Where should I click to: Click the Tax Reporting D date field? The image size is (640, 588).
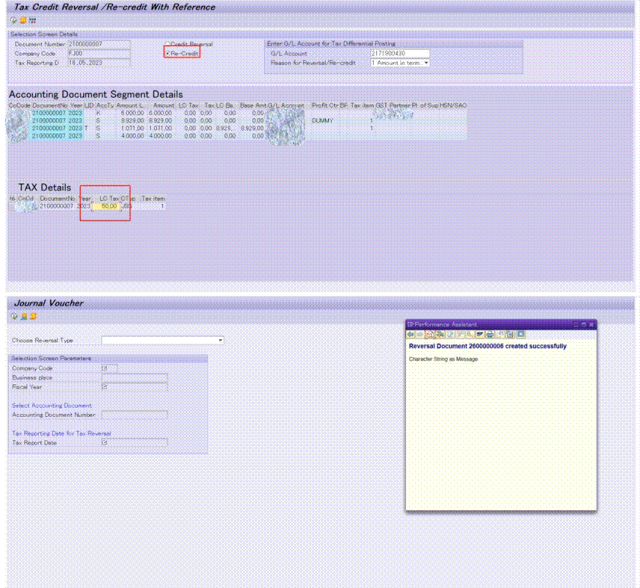click(x=99, y=63)
